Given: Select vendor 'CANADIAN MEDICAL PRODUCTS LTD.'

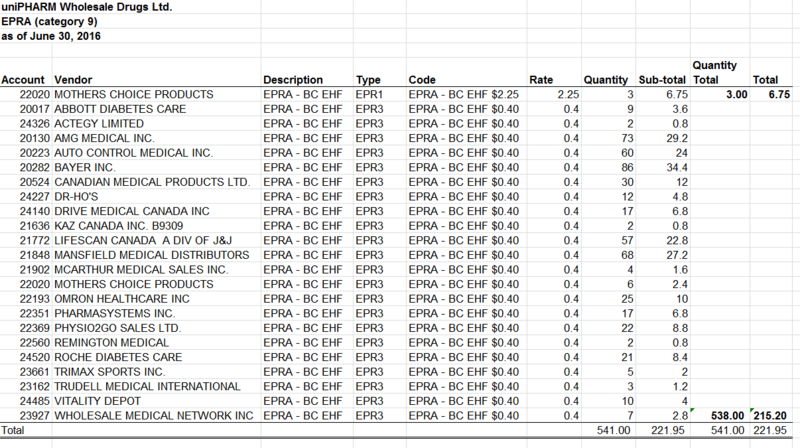Looking at the screenshot, I should (152, 182).
